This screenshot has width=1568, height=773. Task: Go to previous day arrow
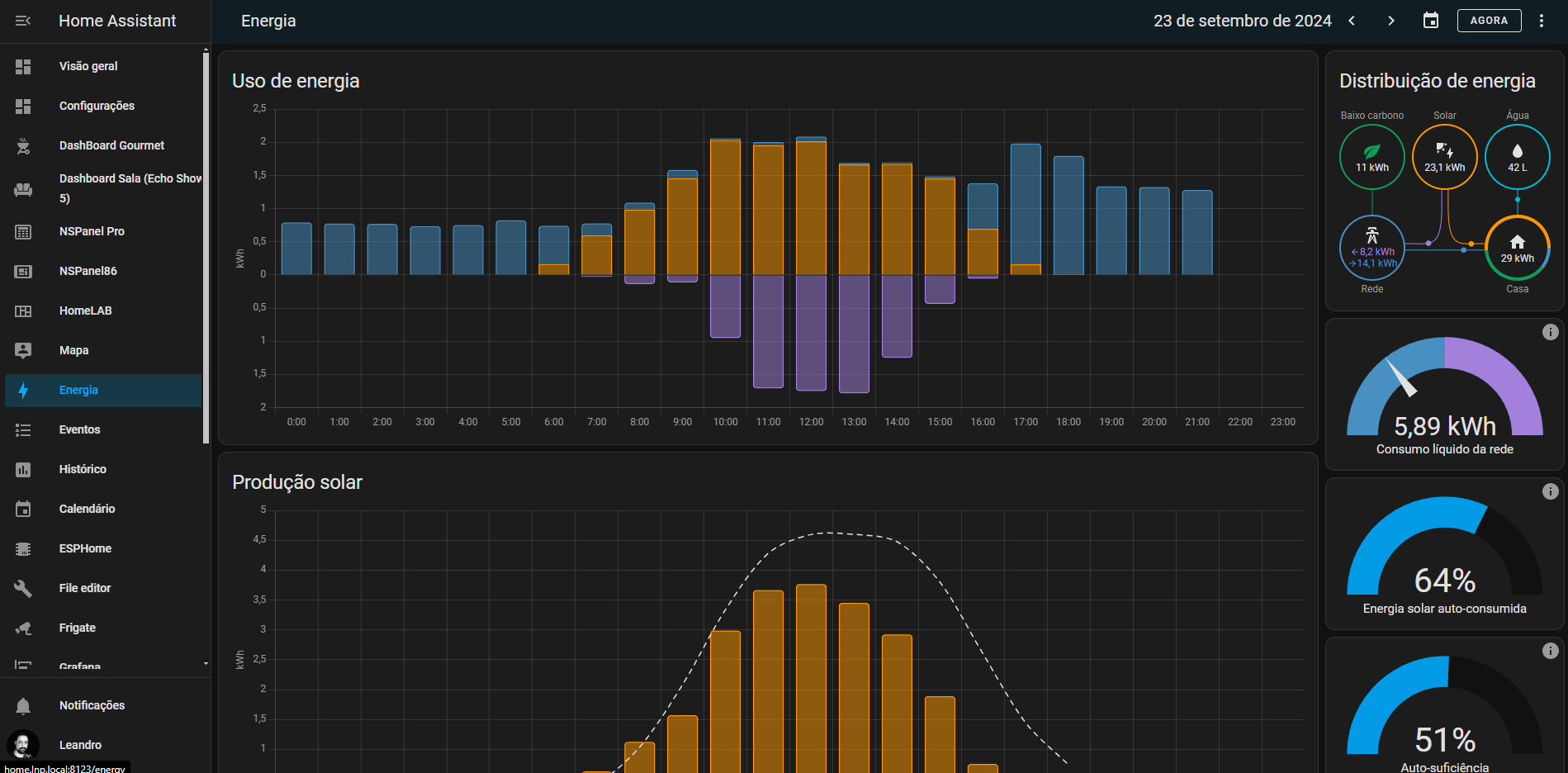pos(1352,21)
